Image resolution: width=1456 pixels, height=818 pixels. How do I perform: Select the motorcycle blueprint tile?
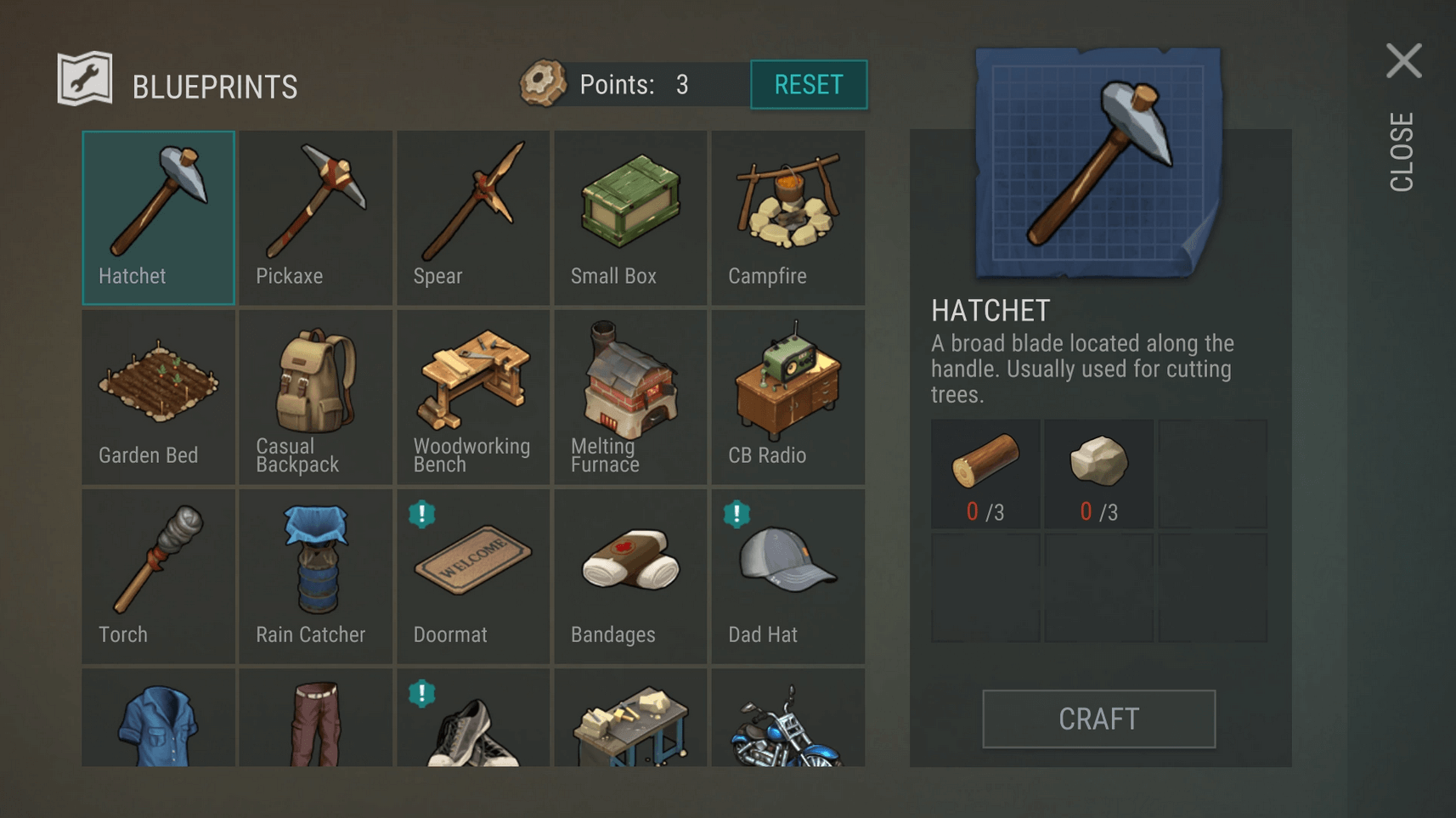(x=788, y=718)
